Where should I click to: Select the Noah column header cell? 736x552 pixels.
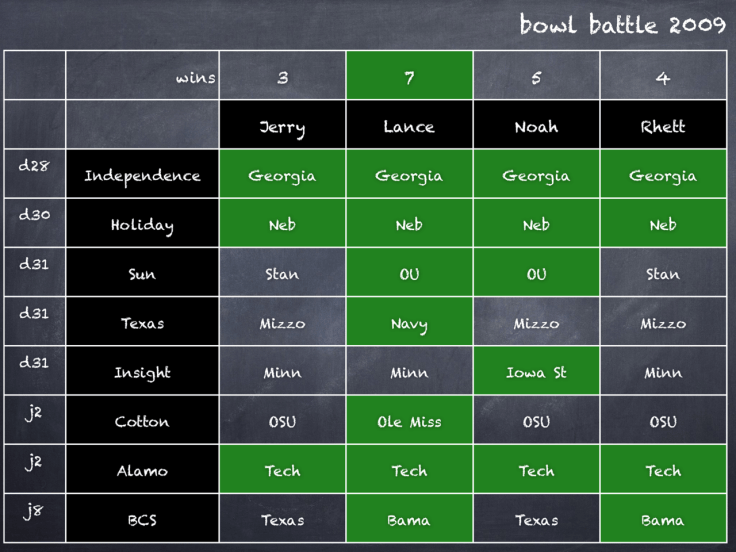pyautogui.click(x=536, y=126)
